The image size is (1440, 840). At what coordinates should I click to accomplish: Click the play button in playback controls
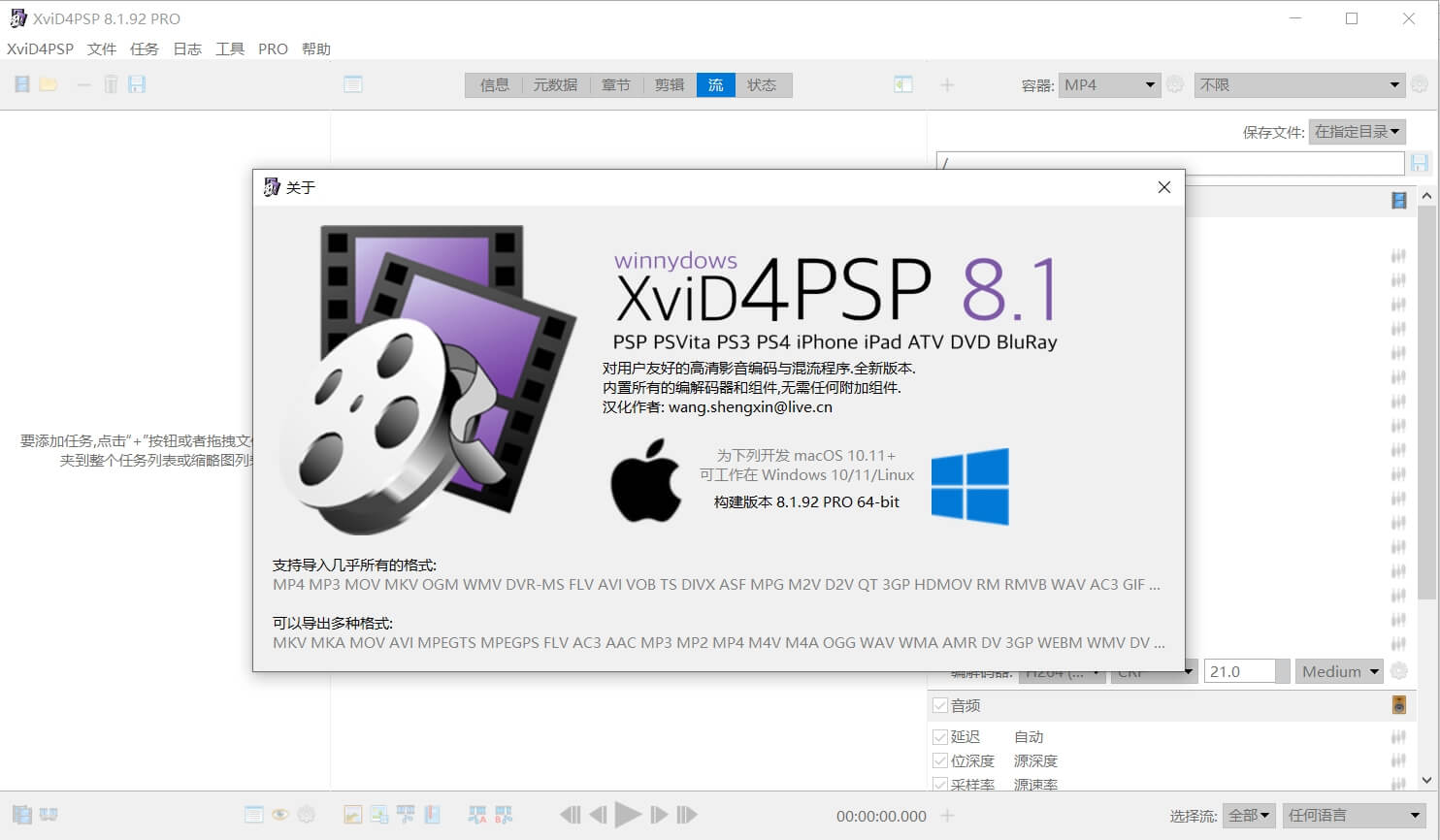pyautogui.click(x=628, y=815)
